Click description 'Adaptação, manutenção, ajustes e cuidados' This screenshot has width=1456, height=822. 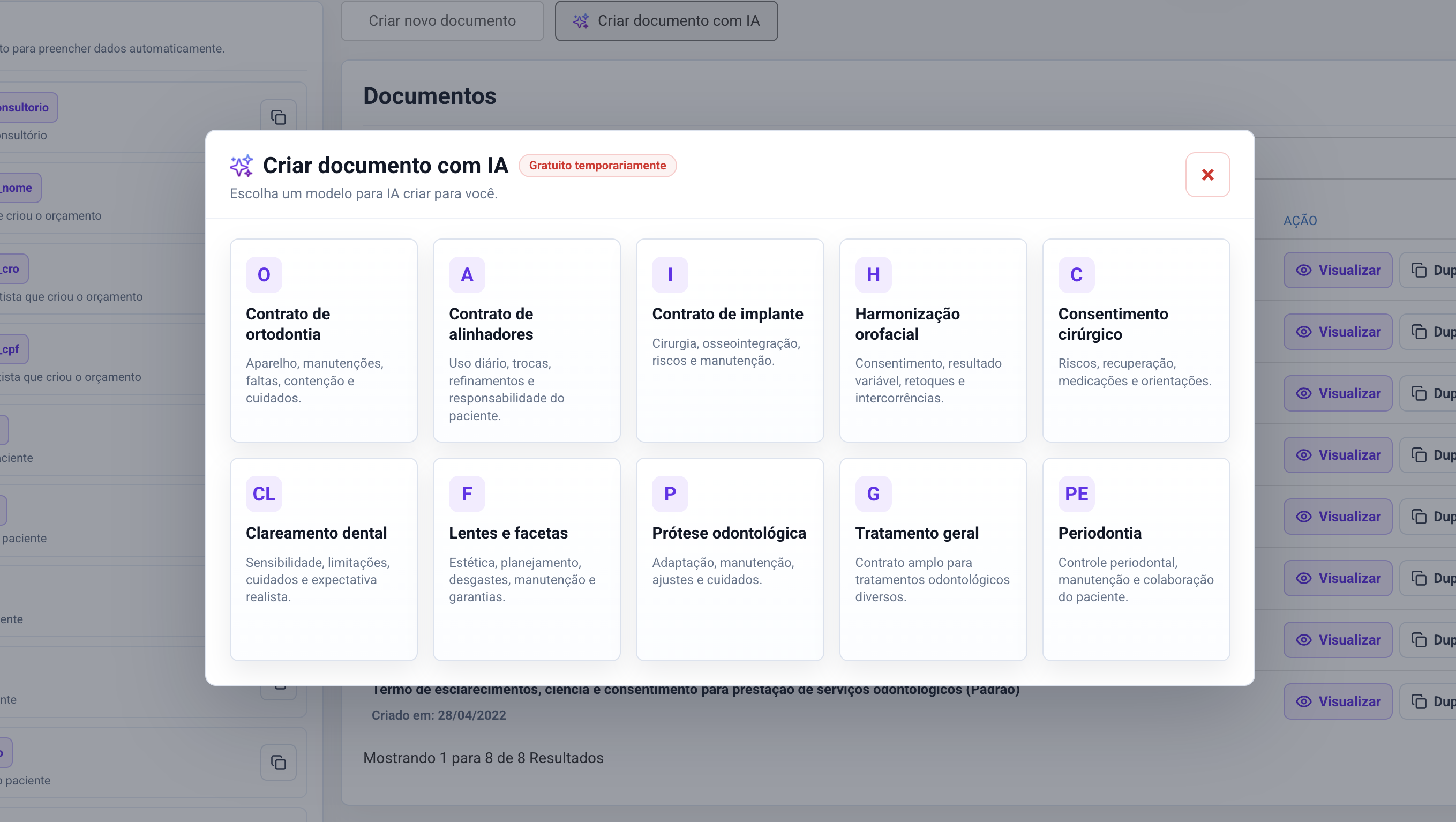click(723, 571)
